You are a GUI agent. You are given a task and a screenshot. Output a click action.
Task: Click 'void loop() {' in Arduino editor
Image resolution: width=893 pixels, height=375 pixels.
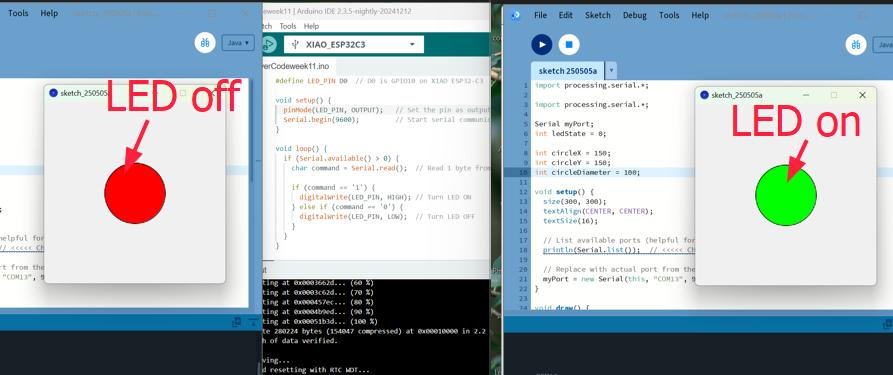coord(301,148)
